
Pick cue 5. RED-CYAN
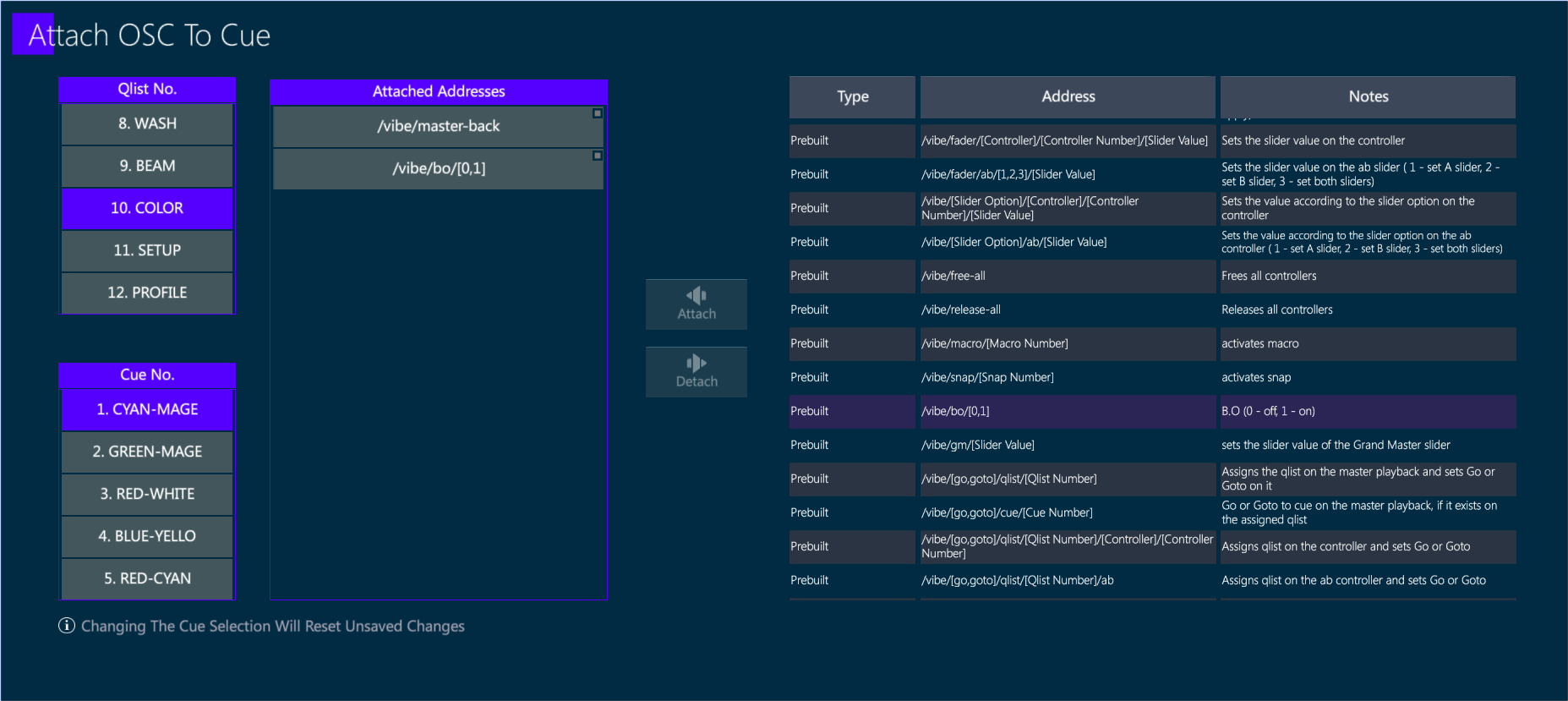tap(147, 578)
